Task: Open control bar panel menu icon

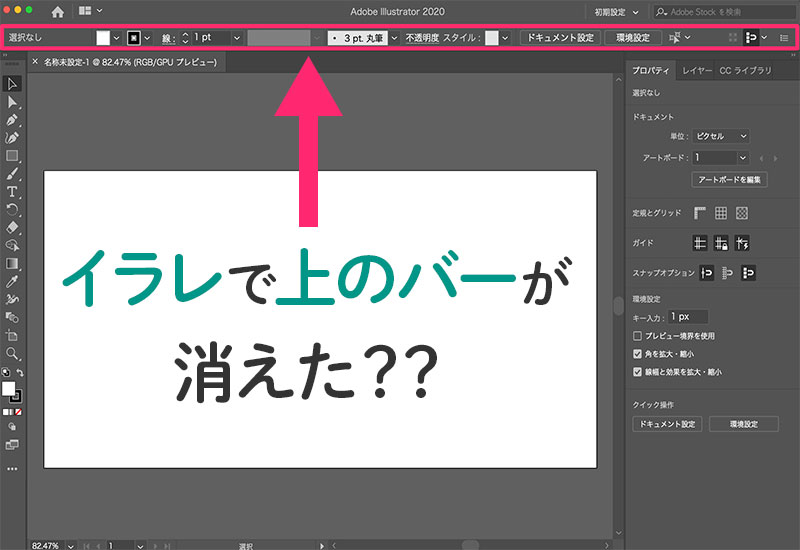Action: [x=784, y=38]
